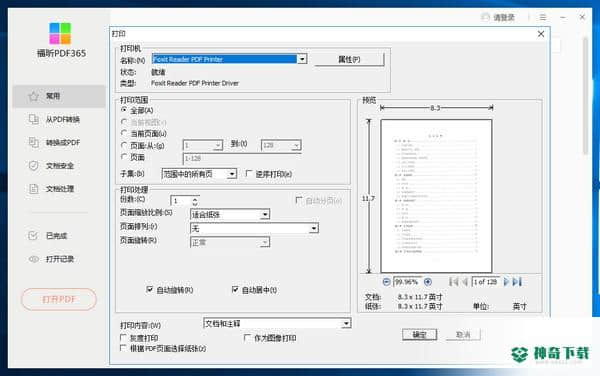Screen dimensions: 600x376
Task: Expand the printer name dropdown
Action: click(302, 59)
